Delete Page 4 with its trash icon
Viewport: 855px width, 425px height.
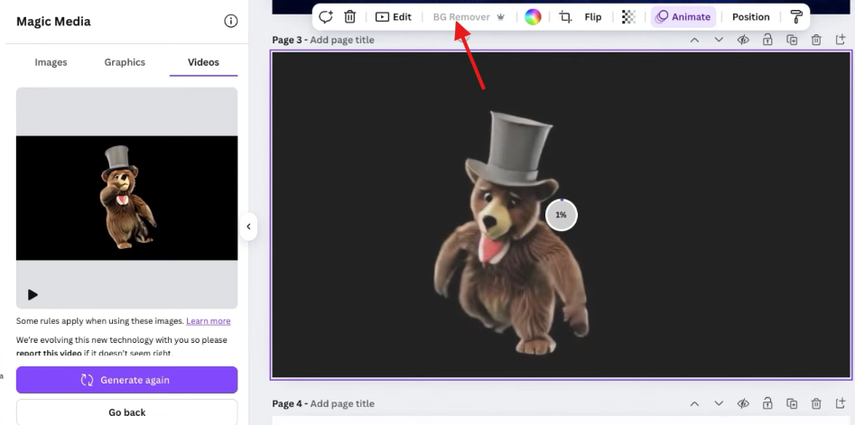[816, 404]
